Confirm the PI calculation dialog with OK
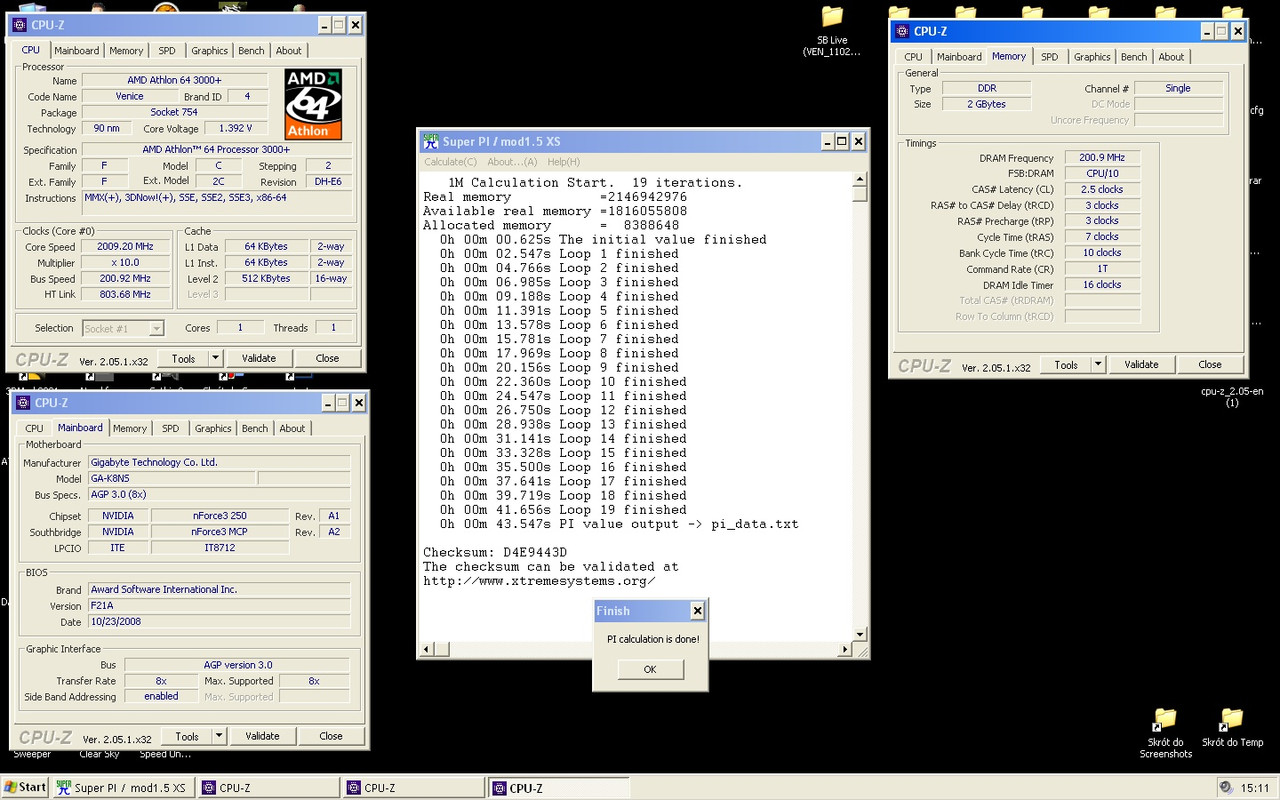The width and height of the screenshot is (1280, 800). (x=650, y=669)
